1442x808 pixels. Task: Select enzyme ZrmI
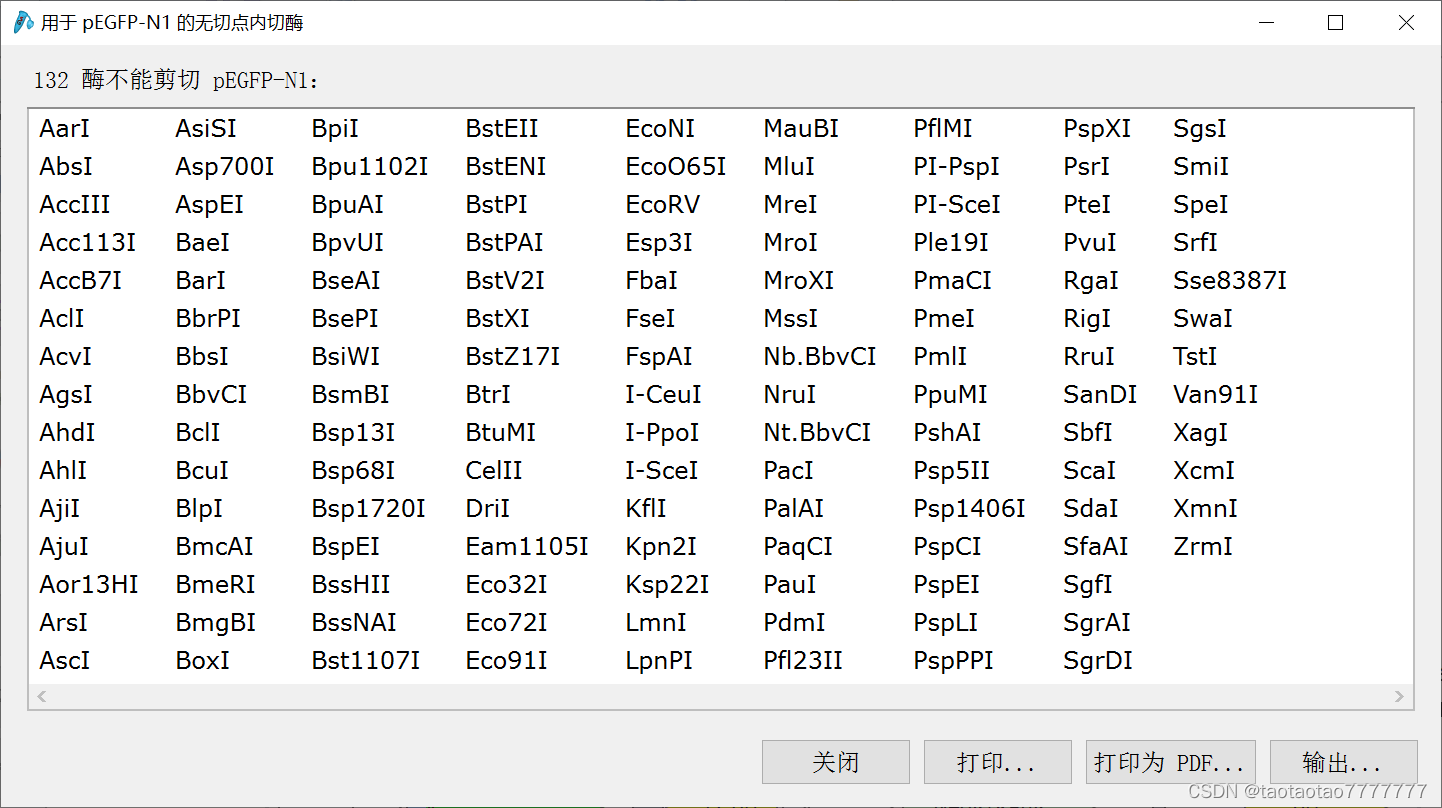click(x=1203, y=547)
